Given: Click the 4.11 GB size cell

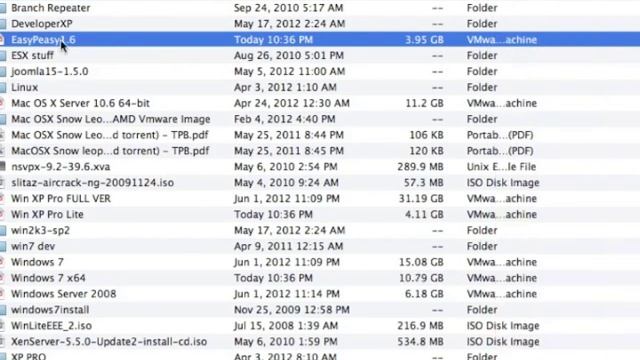Looking at the screenshot, I should click(424, 215).
